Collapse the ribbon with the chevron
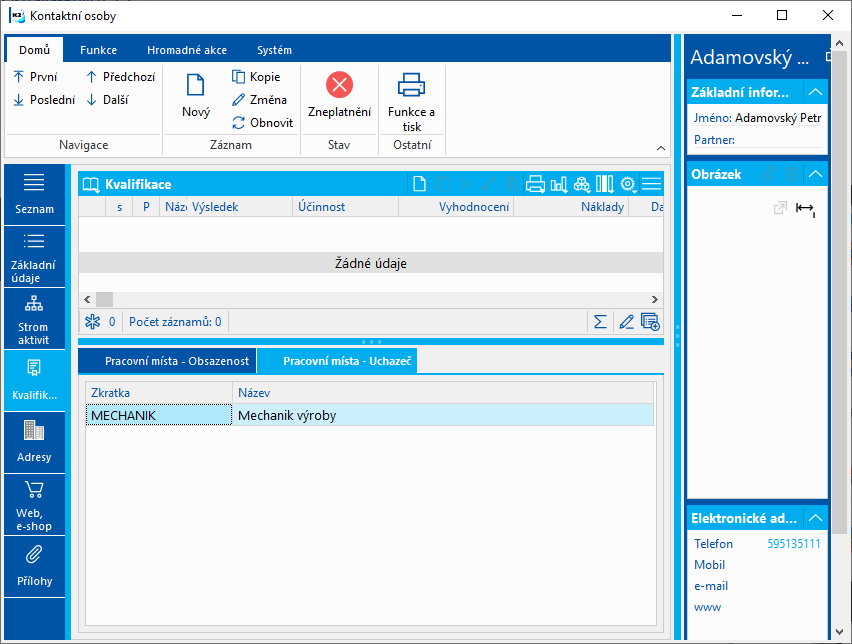Image resolution: width=852 pixels, height=644 pixels. [660, 148]
